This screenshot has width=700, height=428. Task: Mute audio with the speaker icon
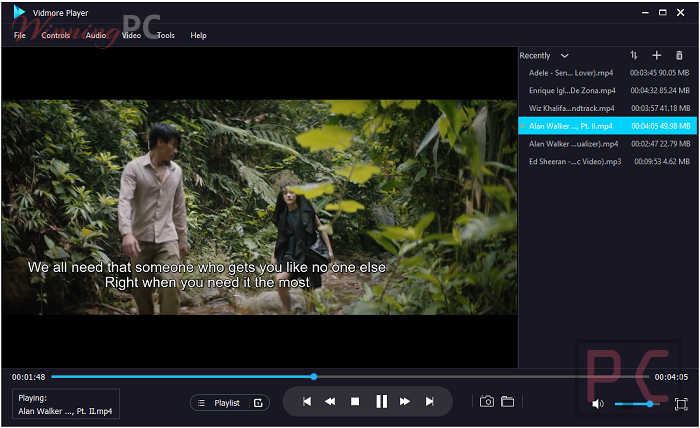tap(598, 404)
